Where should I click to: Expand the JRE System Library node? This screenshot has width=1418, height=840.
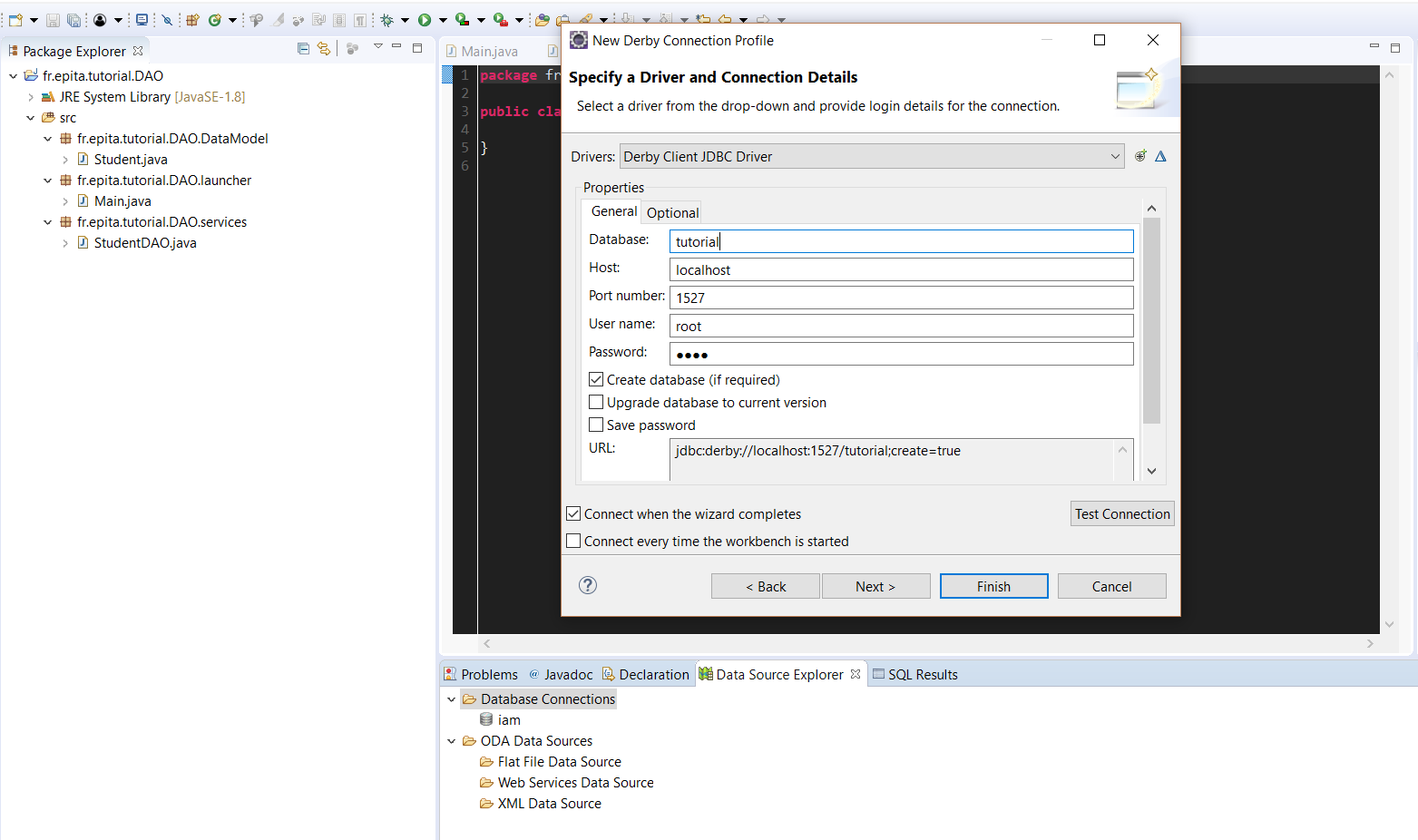pyautogui.click(x=31, y=97)
